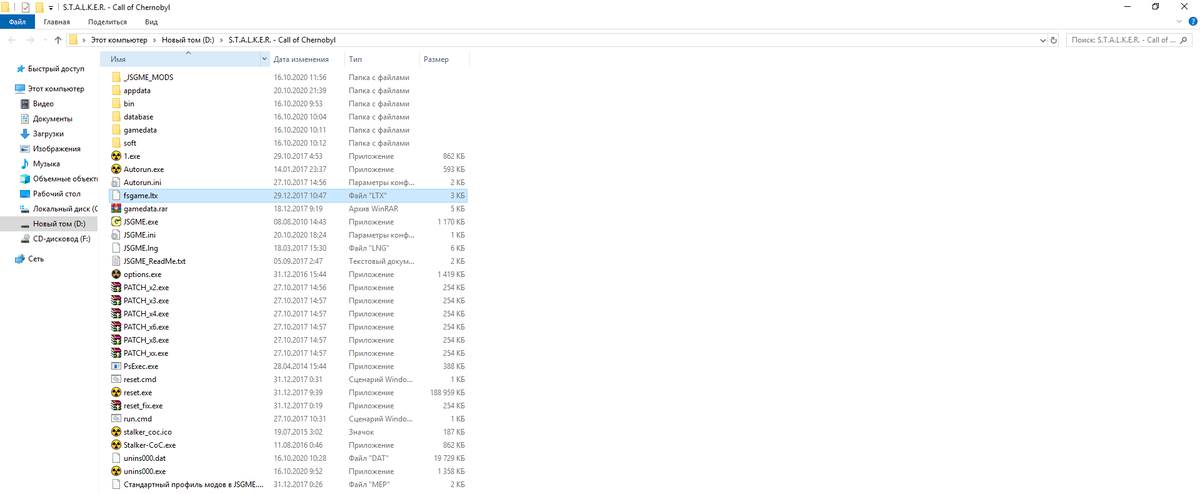Click the PATCH_x6.exe archive icon

116,327
